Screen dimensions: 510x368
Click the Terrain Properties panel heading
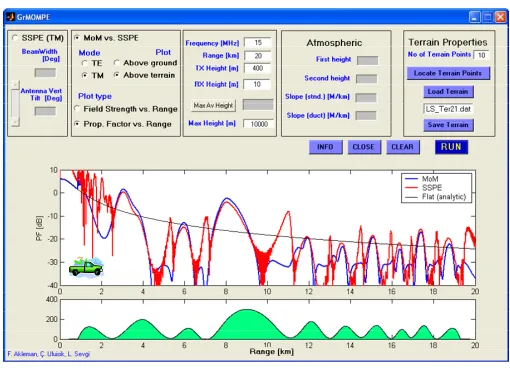pos(448,42)
